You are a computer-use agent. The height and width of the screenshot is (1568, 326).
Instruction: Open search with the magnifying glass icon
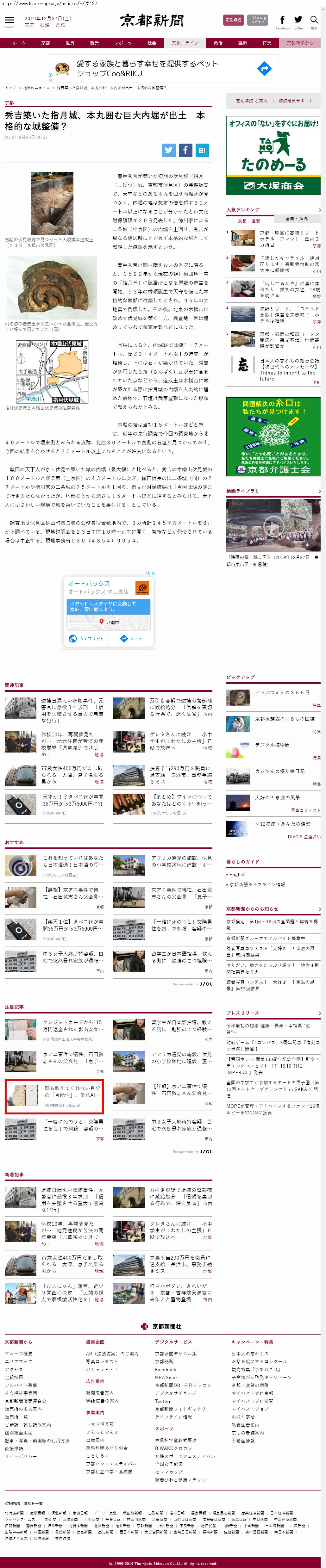314,20
